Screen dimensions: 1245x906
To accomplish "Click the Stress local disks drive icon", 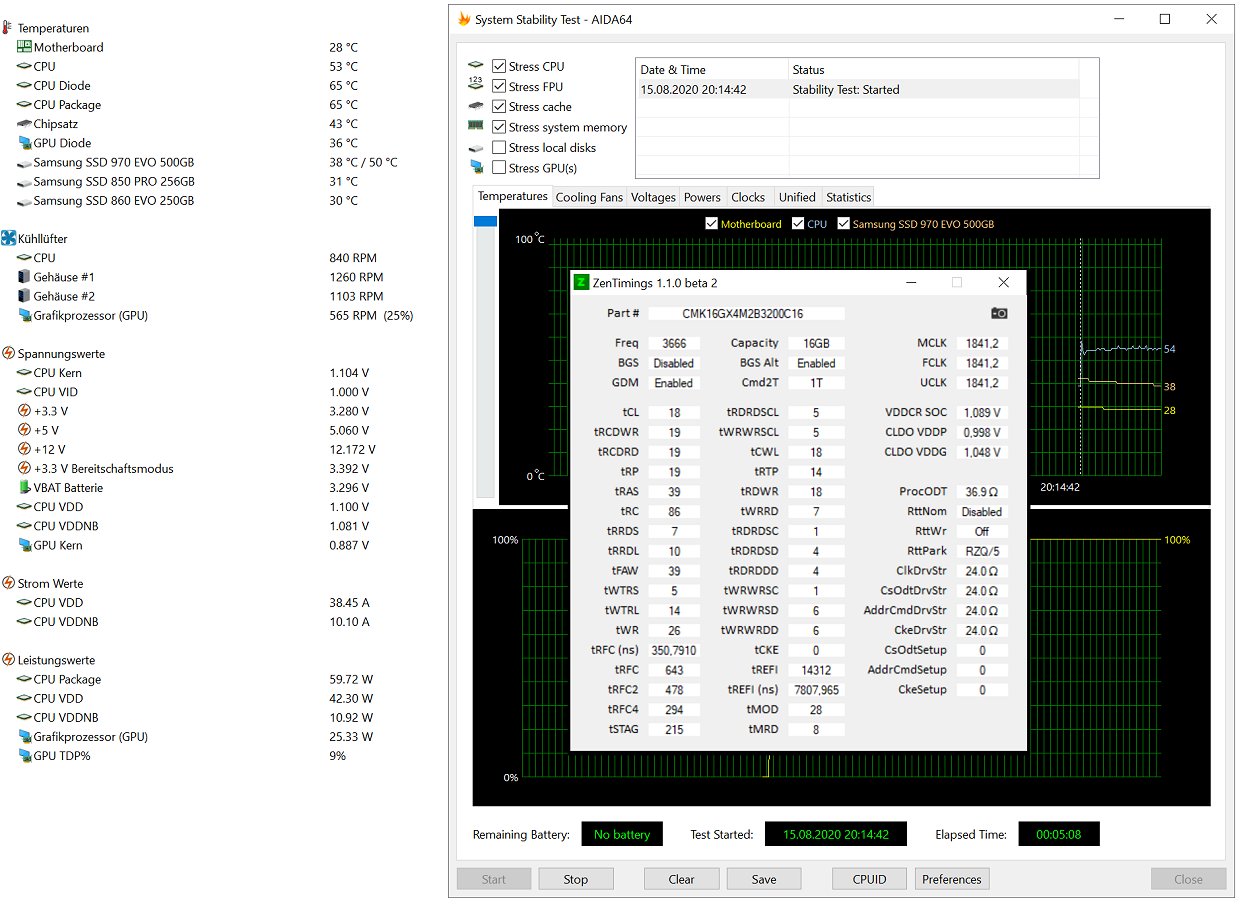I will [x=476, y=148].
